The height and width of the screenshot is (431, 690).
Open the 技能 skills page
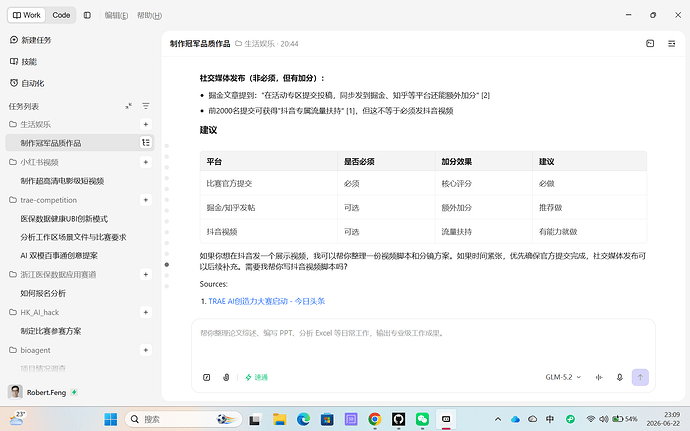click(x=23, y=62)
